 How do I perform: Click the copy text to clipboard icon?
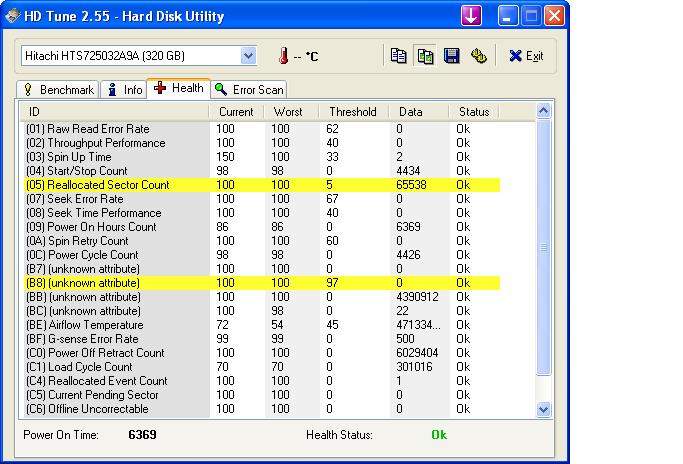399,56
